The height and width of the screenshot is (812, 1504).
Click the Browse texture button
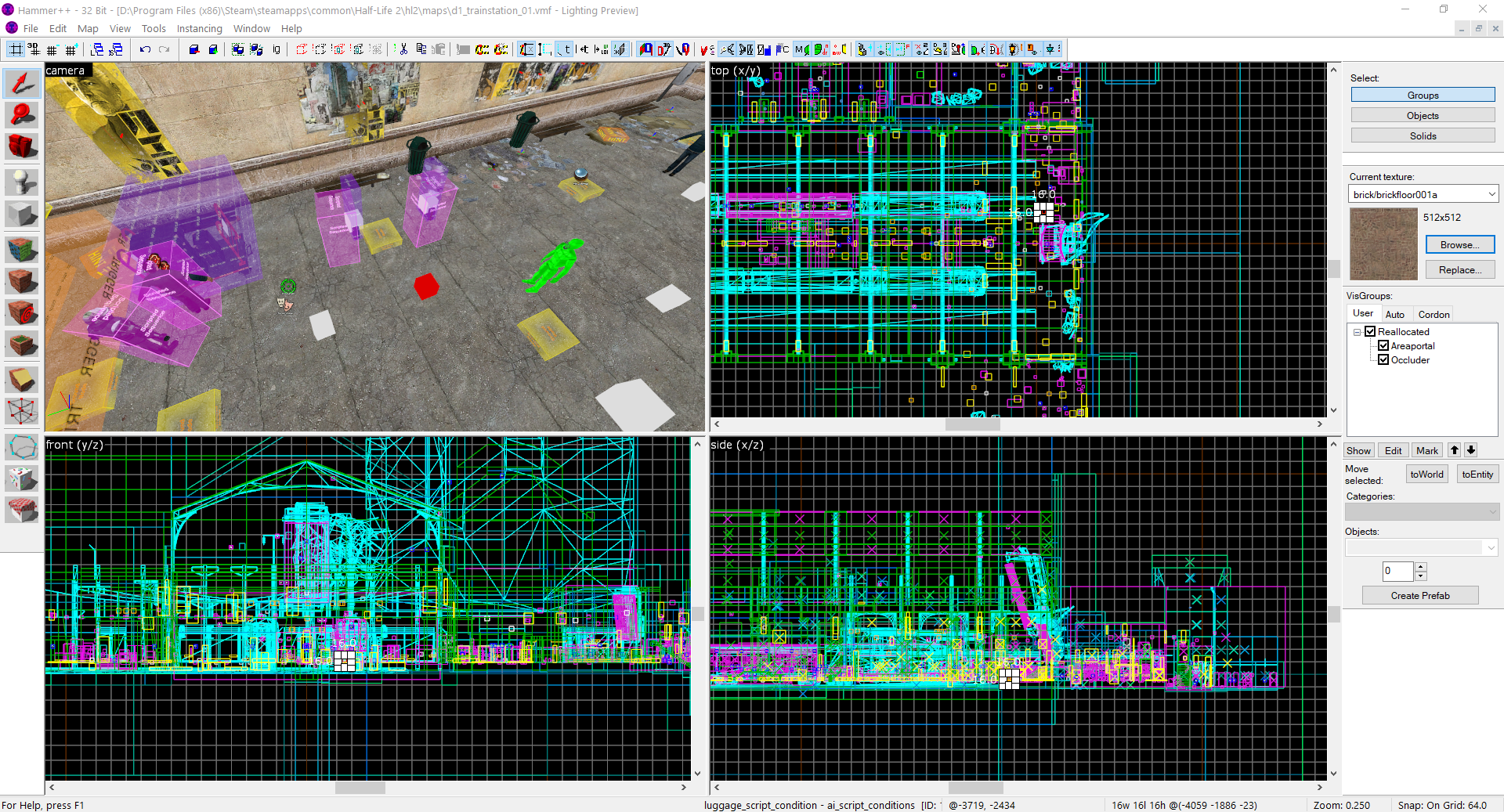[x=1459, y=244]
